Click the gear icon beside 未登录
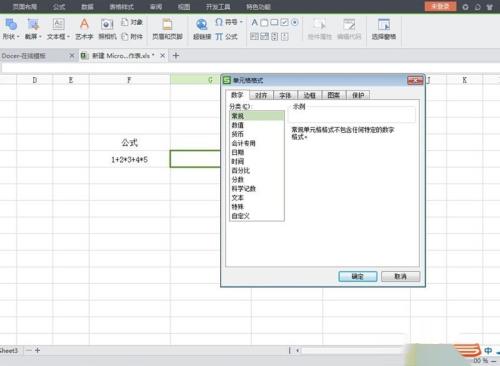 pos(465,7)
